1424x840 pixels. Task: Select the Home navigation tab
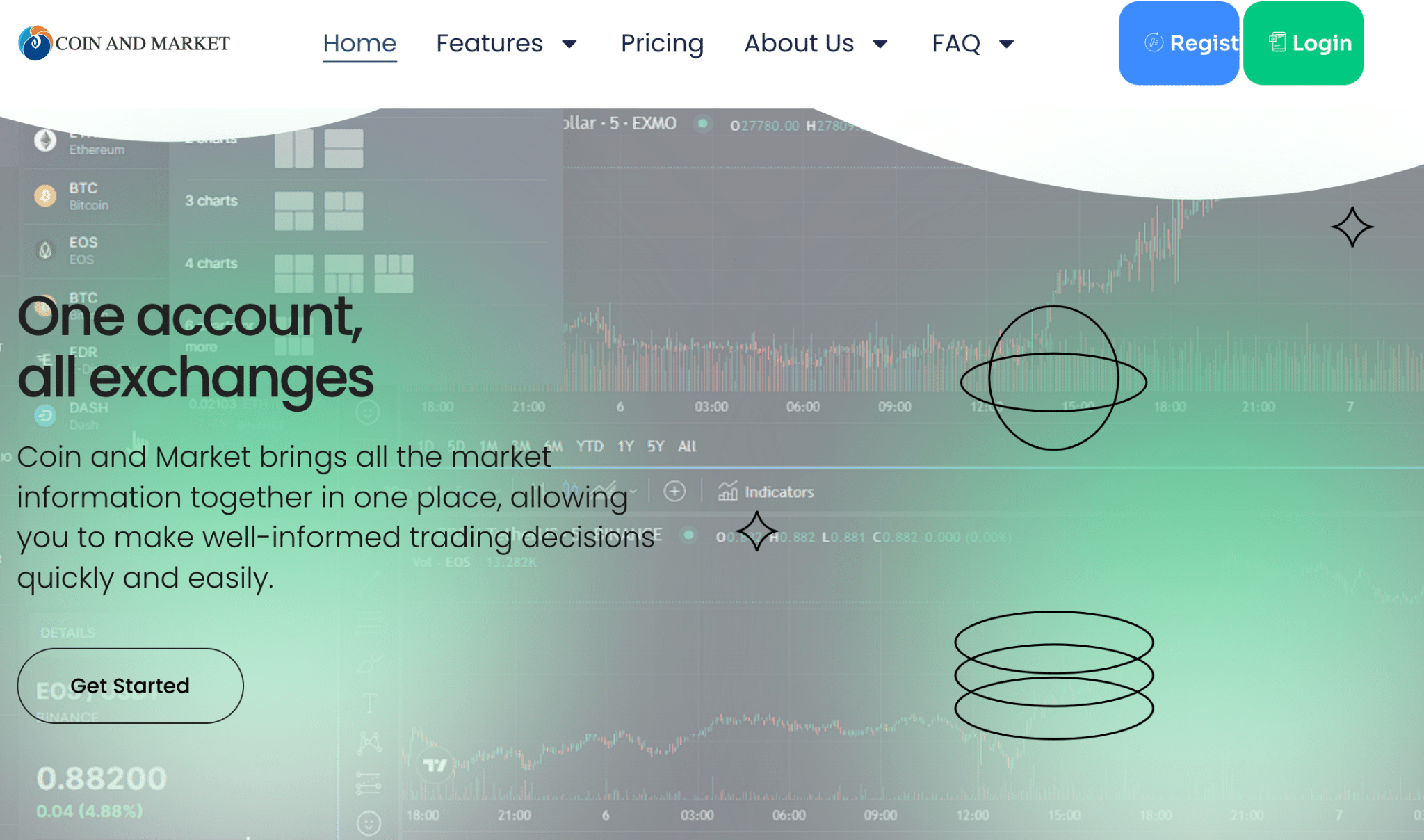[358, 42]
